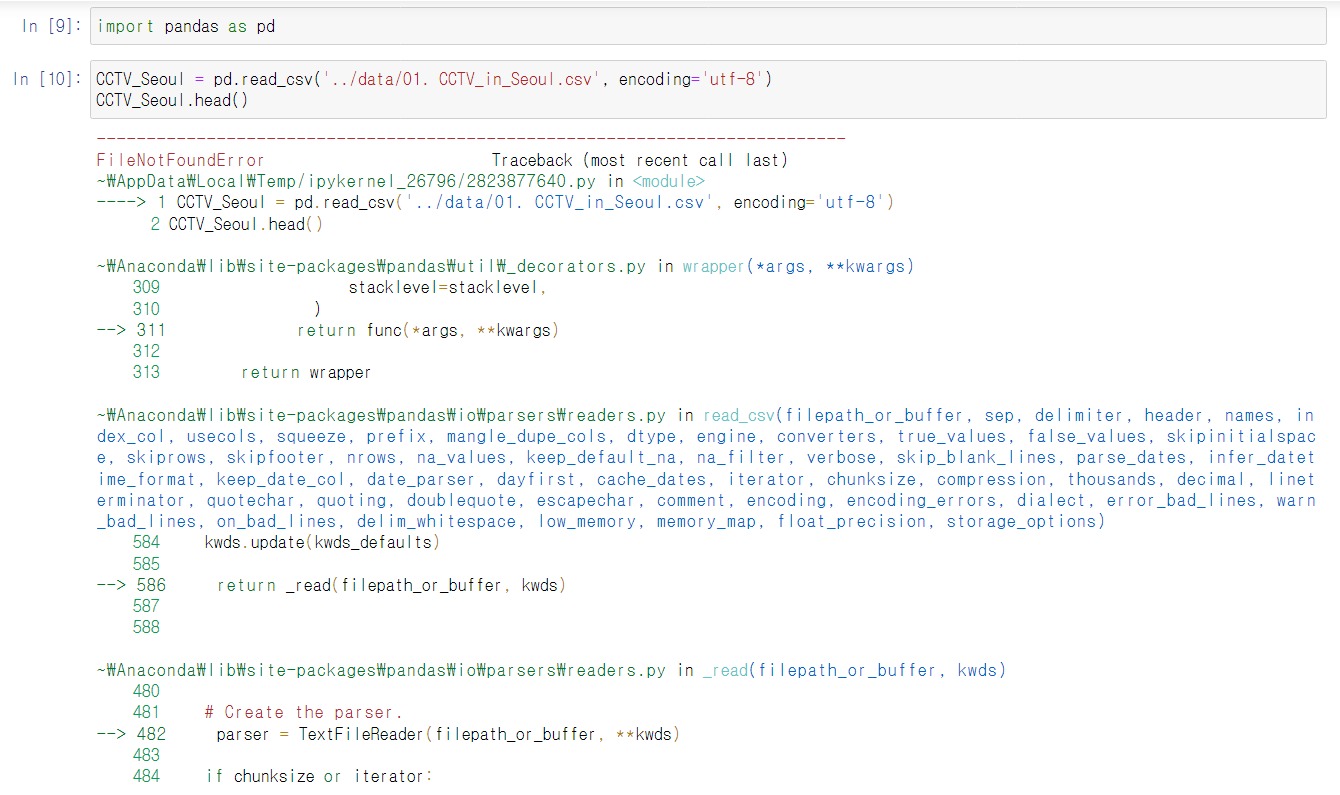Click the _decorators.py file path
The image size is (1340, 795).
[372, 266]
